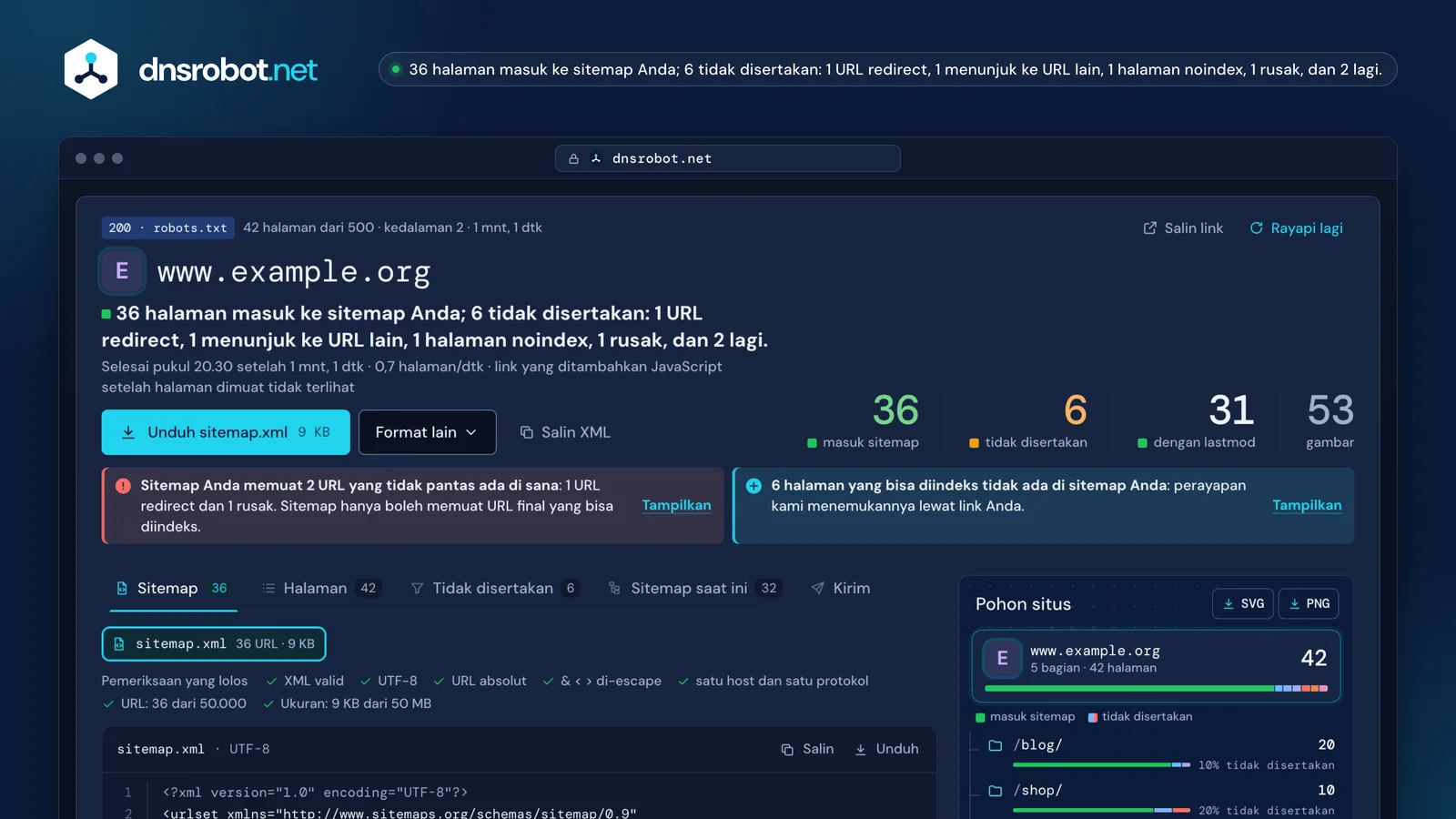Click the 53 gambar statistic
The image size is (1456, 819).
pyautogui.click(x=1330, y=420)
